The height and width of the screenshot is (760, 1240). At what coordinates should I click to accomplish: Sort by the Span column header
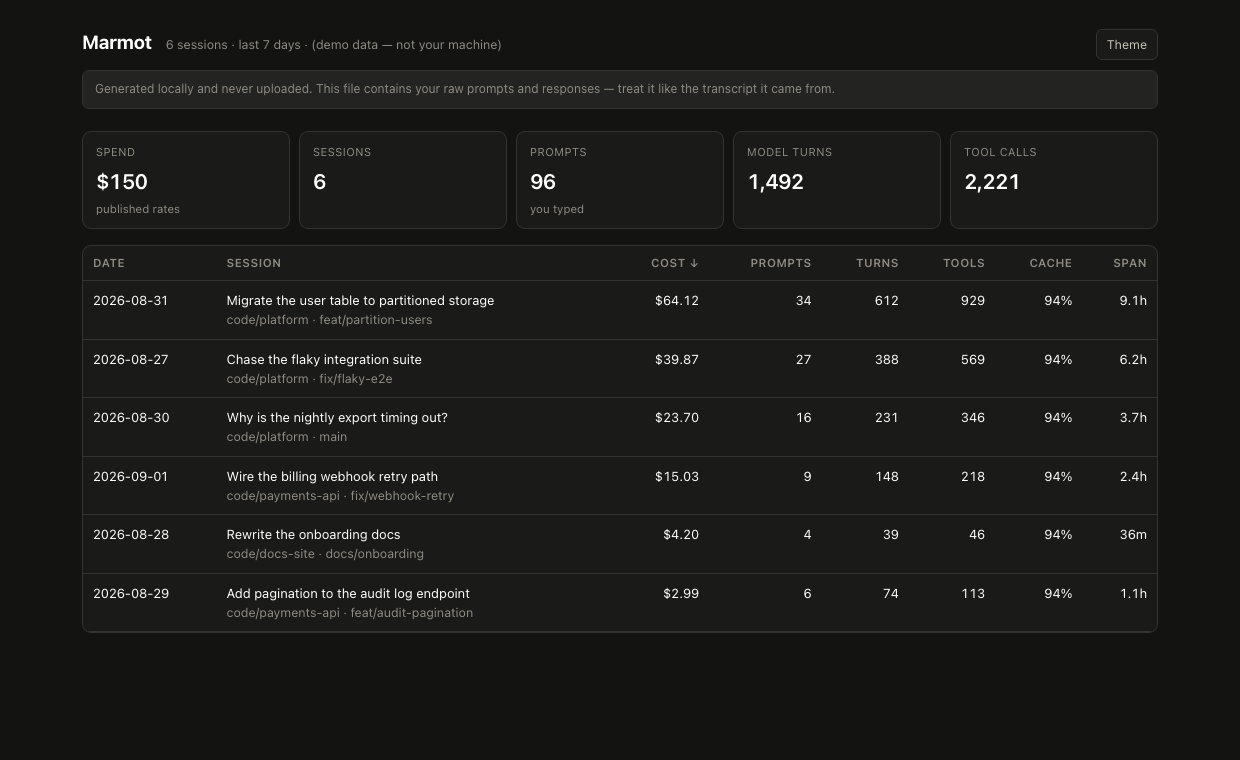click(1130, 263)
